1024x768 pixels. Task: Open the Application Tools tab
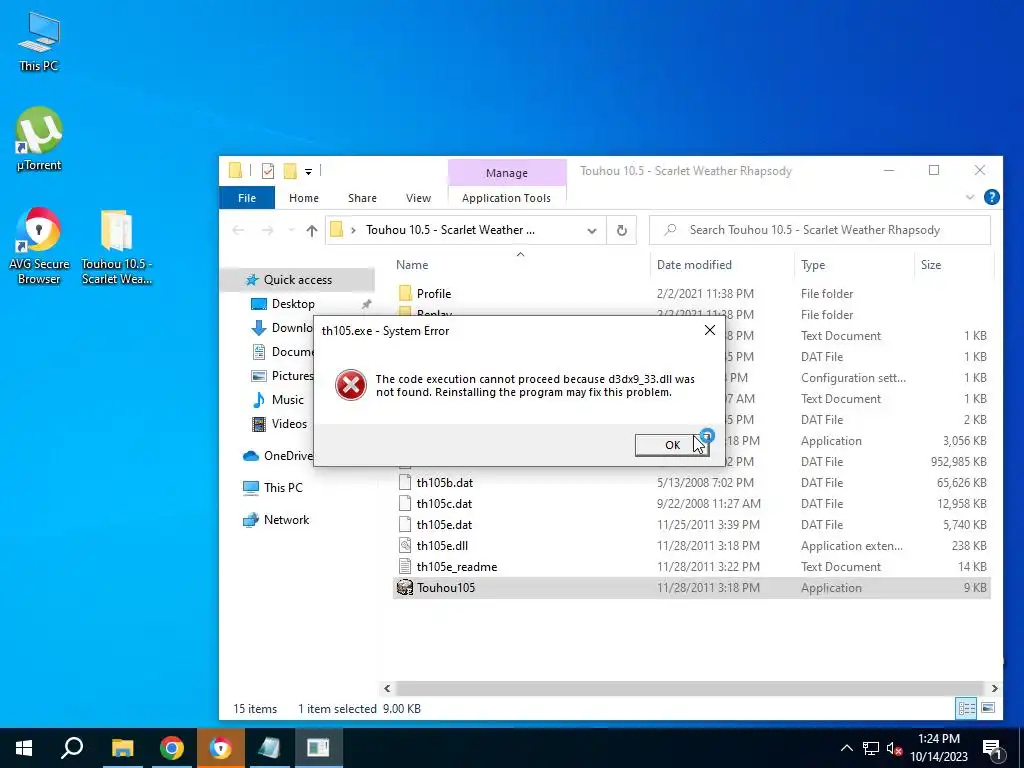pyautogui.click(x=506, y=198)
